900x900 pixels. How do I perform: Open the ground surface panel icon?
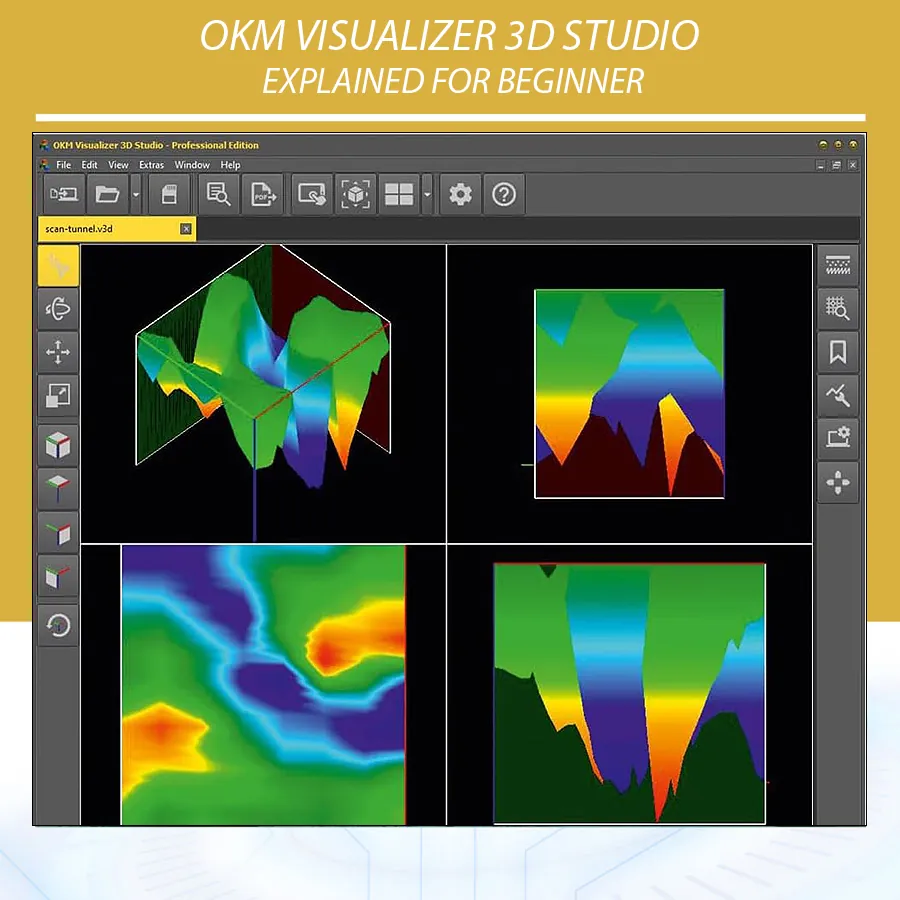(x=838, y=265)
